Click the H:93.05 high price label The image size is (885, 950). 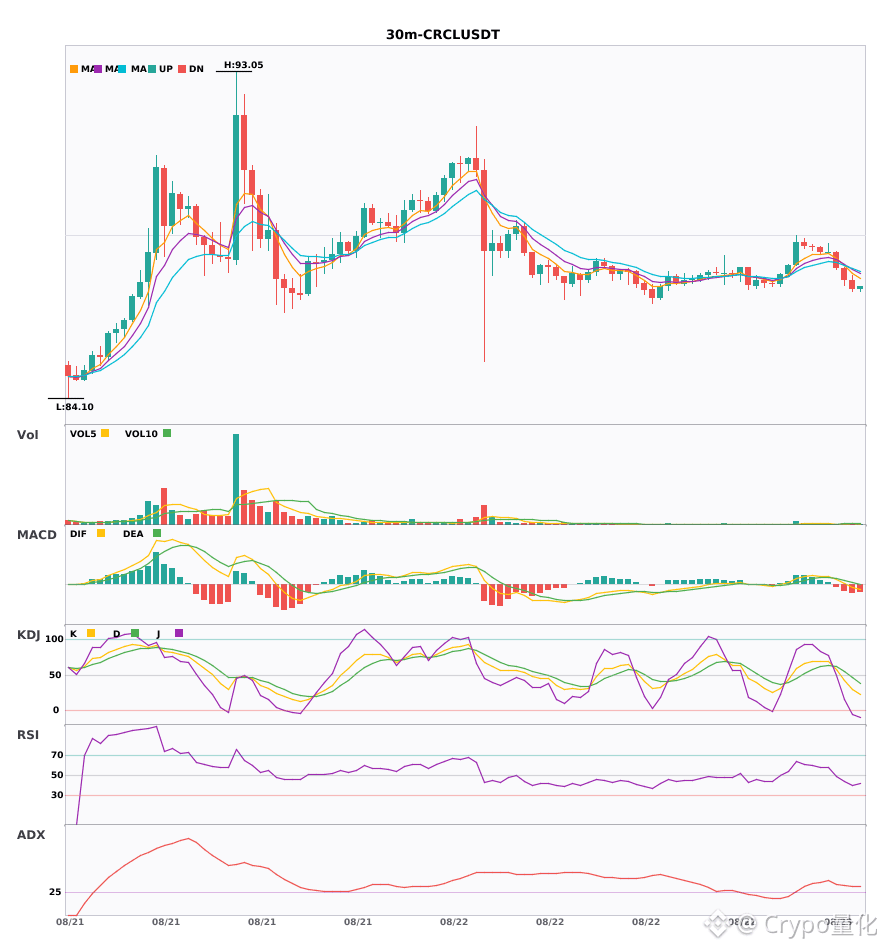click(244, 65)
